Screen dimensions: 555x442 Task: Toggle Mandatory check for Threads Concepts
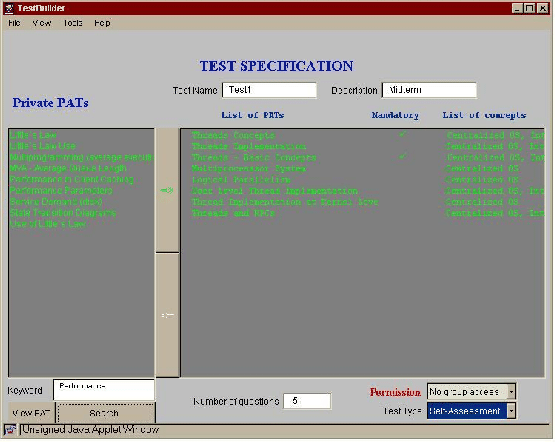click(402, 134)
